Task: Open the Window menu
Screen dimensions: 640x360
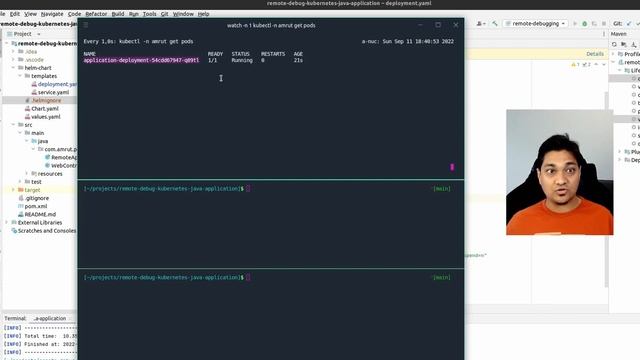Action: [183, 14]
